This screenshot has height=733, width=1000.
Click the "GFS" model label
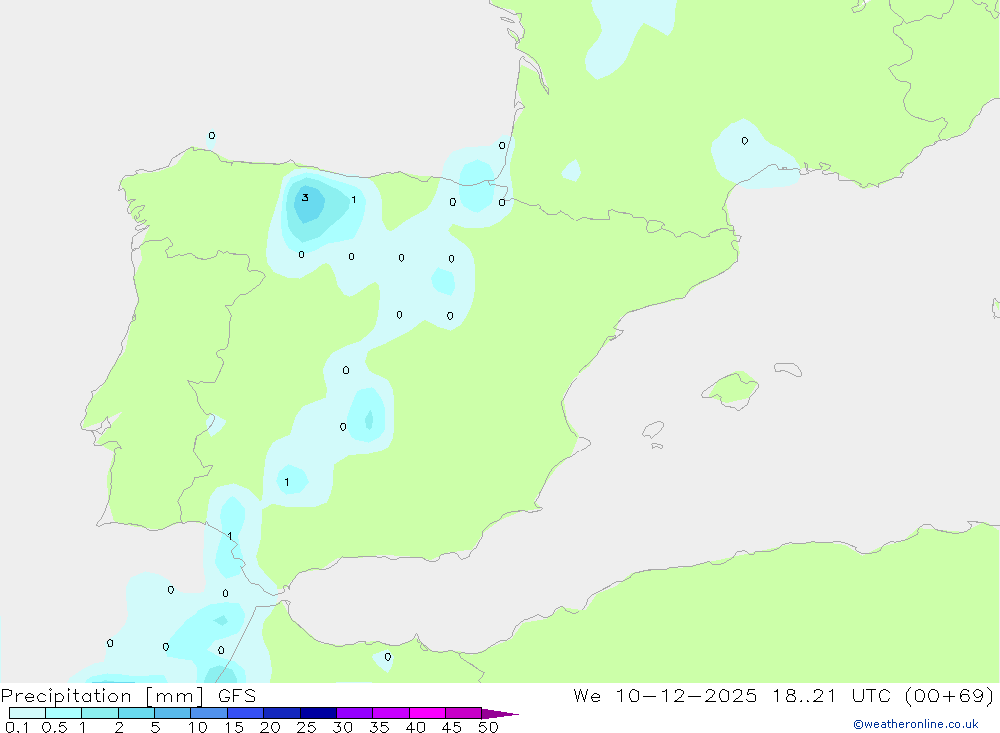[237, 696]
